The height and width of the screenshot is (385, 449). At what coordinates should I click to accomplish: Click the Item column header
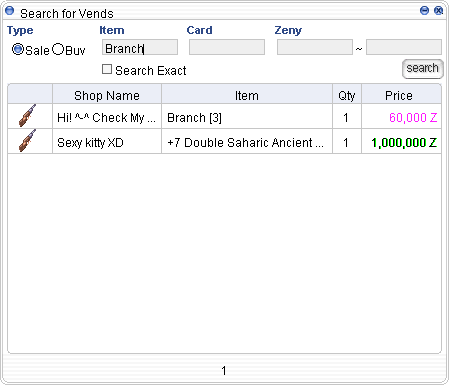pyautogui.click(x=247, y=94)
